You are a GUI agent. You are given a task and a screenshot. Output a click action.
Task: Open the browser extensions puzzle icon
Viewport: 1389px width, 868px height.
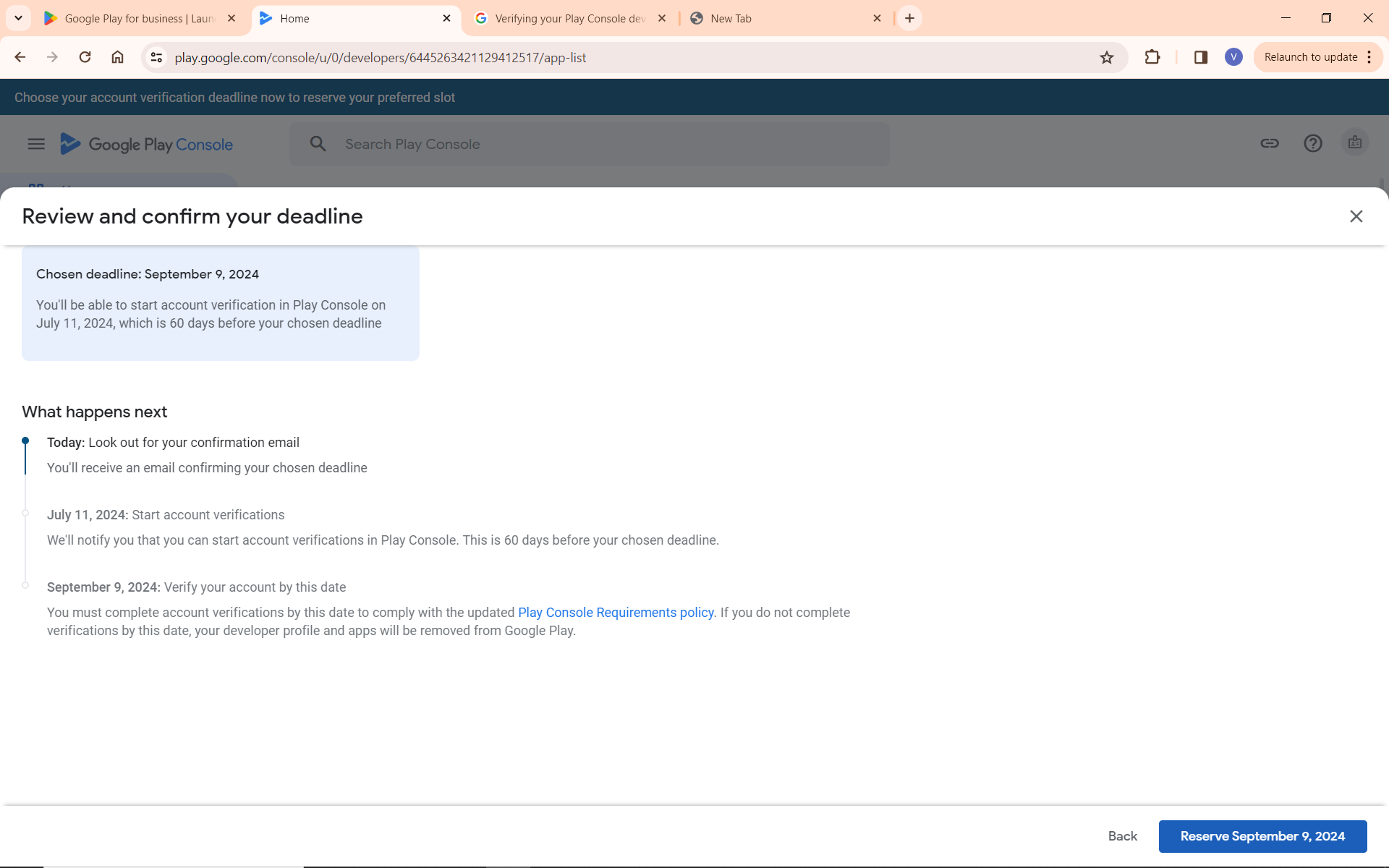[x=1152, y=57]
